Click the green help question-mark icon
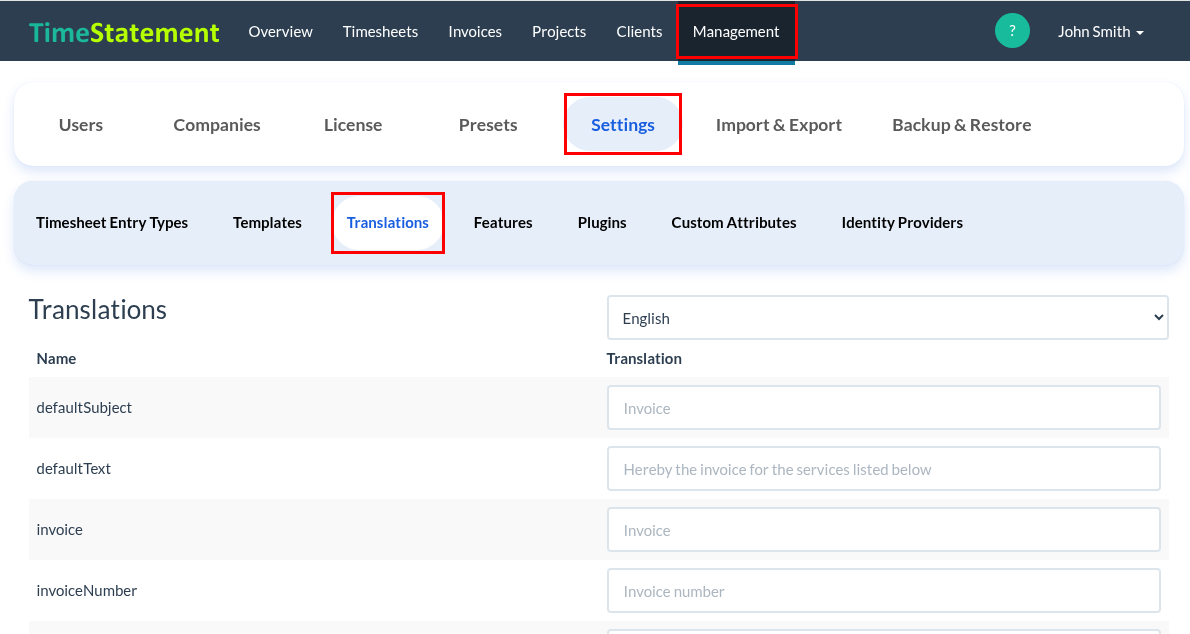This screenshot has height=634, width=1190. coord(1012,31)
